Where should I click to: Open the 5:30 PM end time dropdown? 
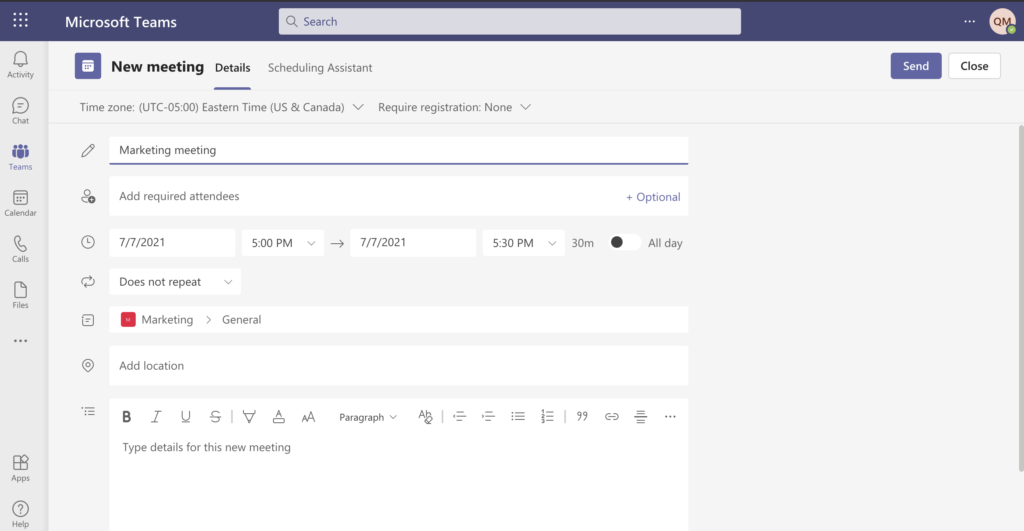[x=524, y=243]
